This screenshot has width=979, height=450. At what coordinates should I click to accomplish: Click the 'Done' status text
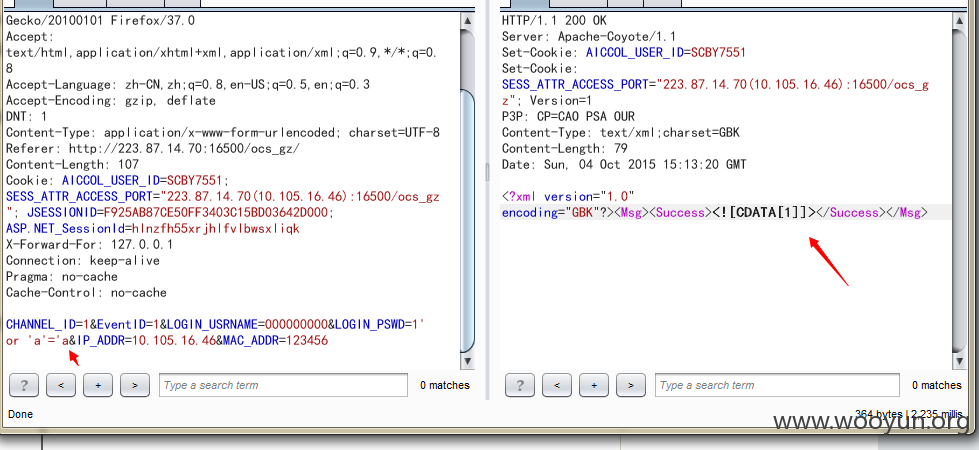(20, 414)
